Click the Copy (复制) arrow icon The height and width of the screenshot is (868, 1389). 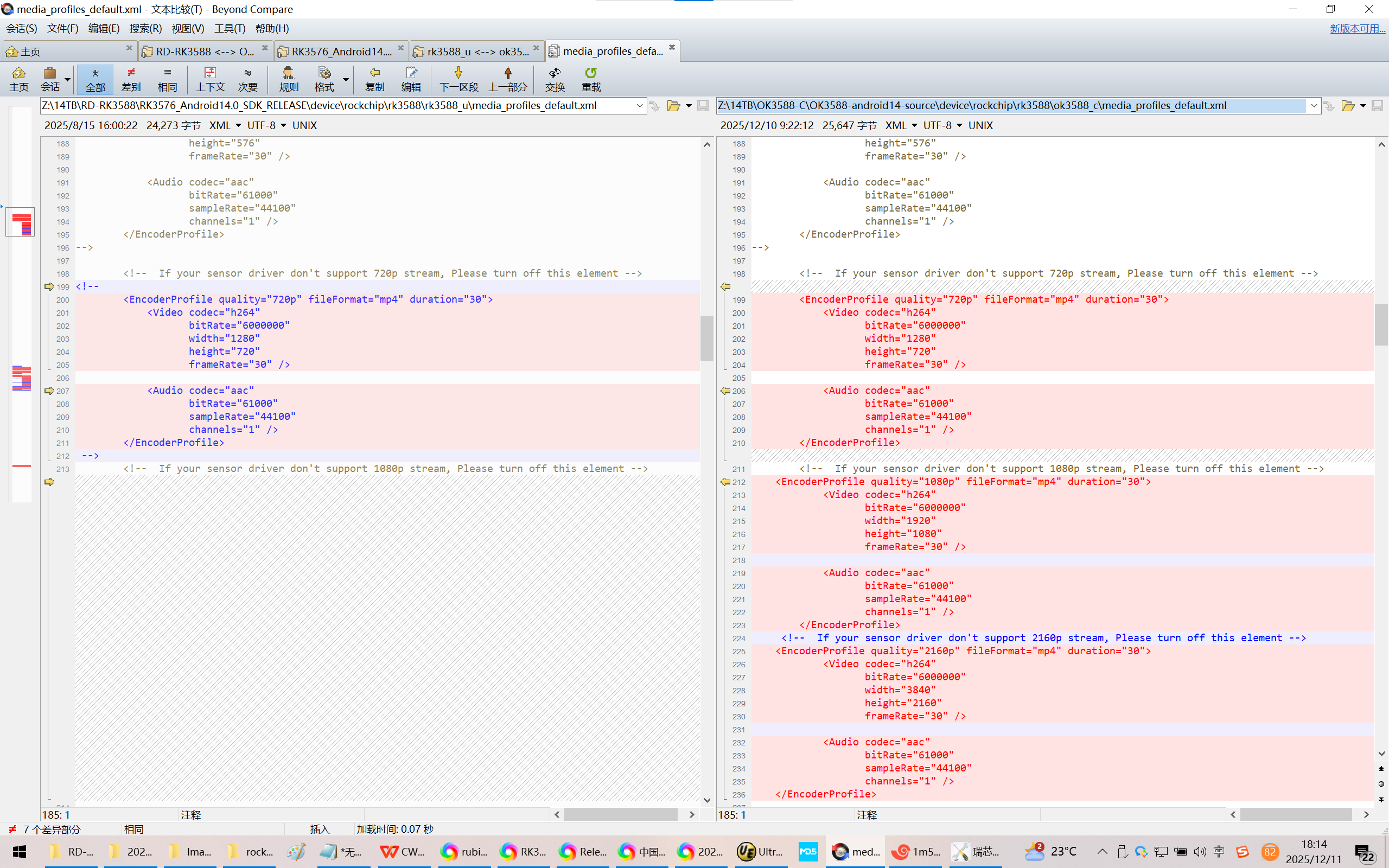[x=374, y=73]
